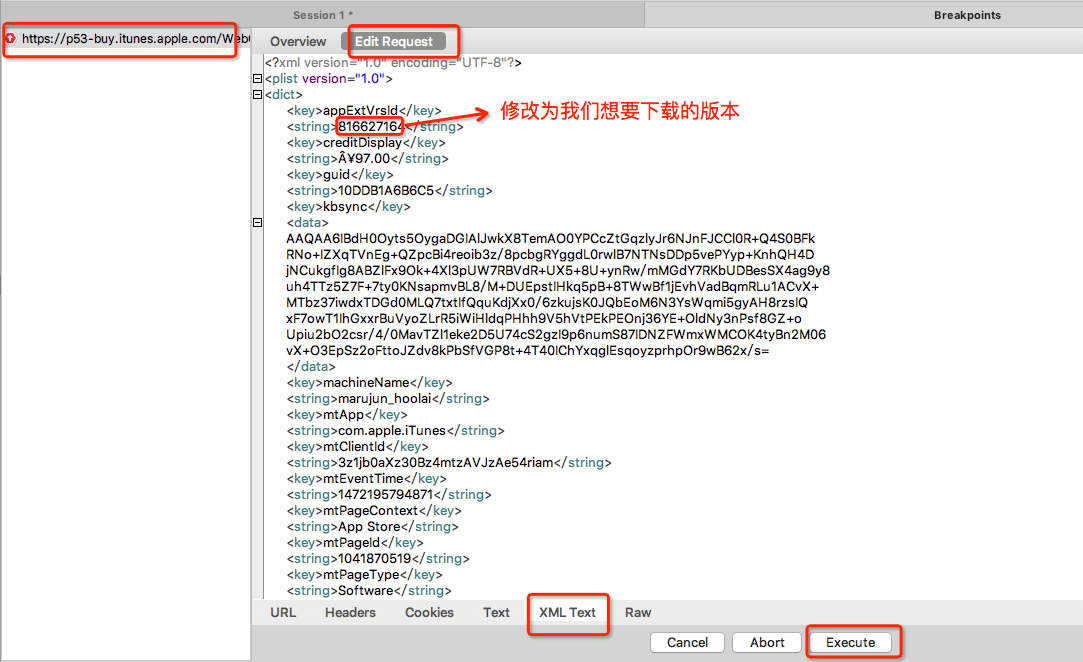Switch to the Overview tab
1083x662 pixels.
[x=298, y=41]
